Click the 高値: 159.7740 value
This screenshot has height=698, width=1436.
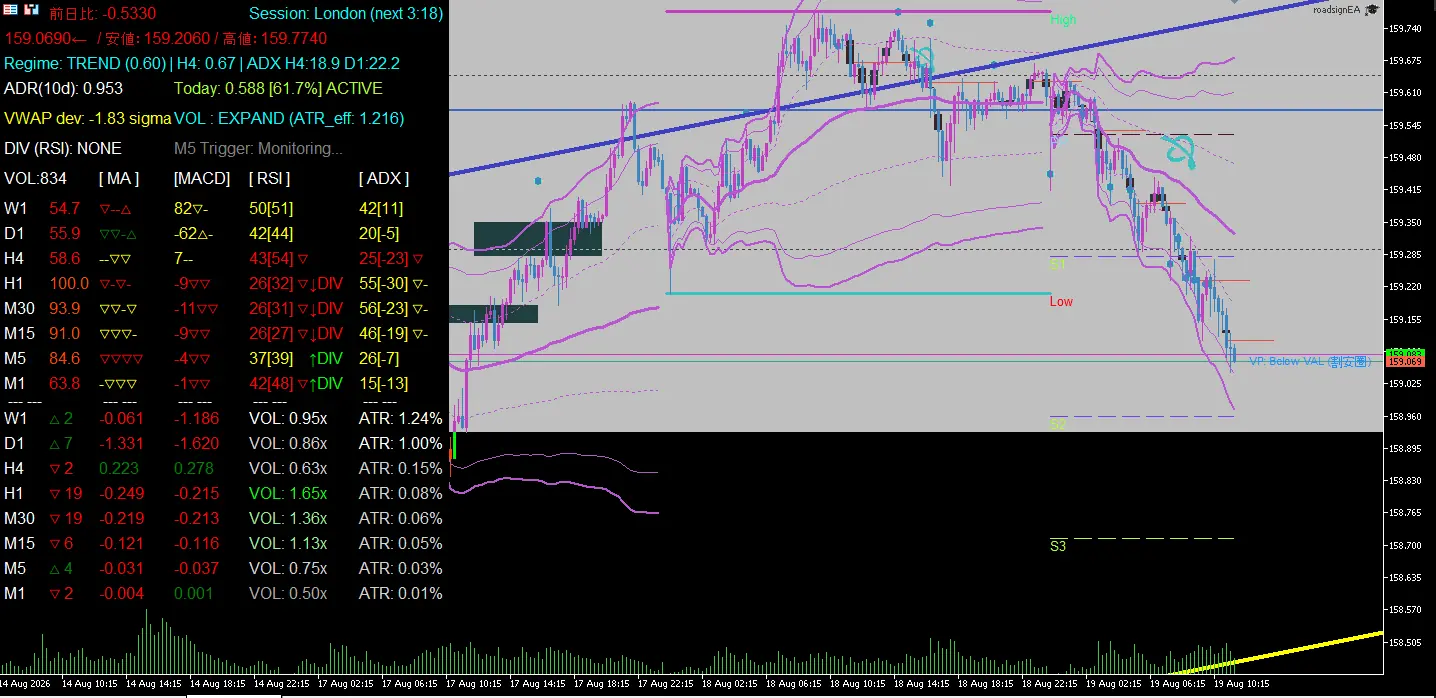(x=277, y=39)
